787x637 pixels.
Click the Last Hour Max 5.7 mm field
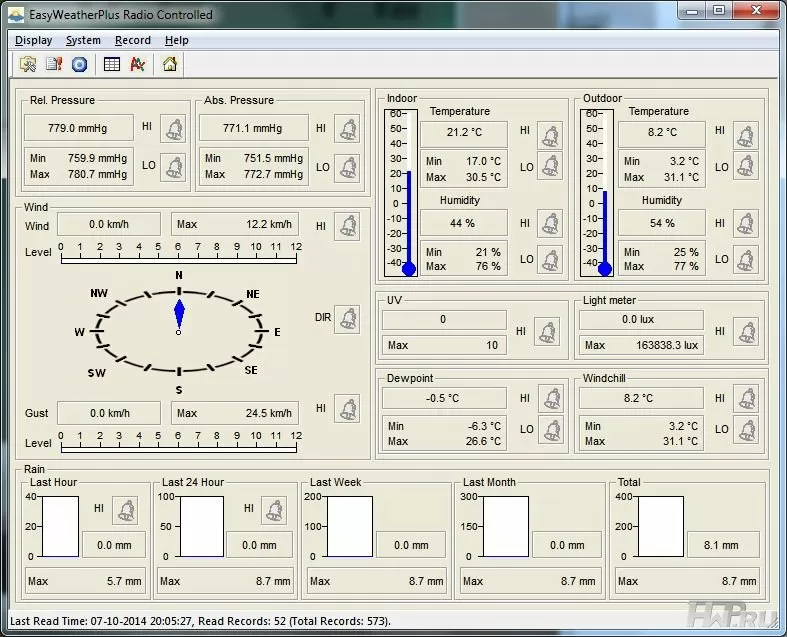pyautogui.click(x=85, y=581)
